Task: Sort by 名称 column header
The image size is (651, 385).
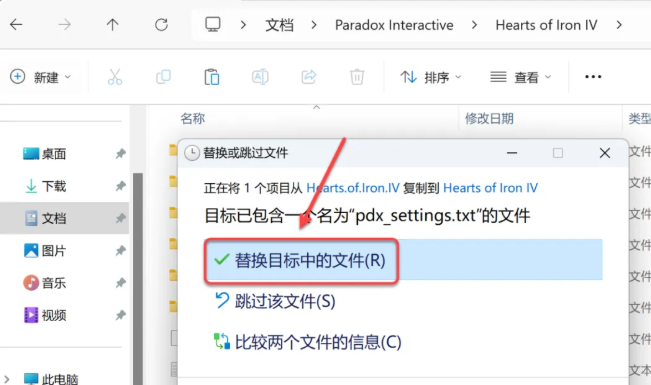Action: (193, 118)
